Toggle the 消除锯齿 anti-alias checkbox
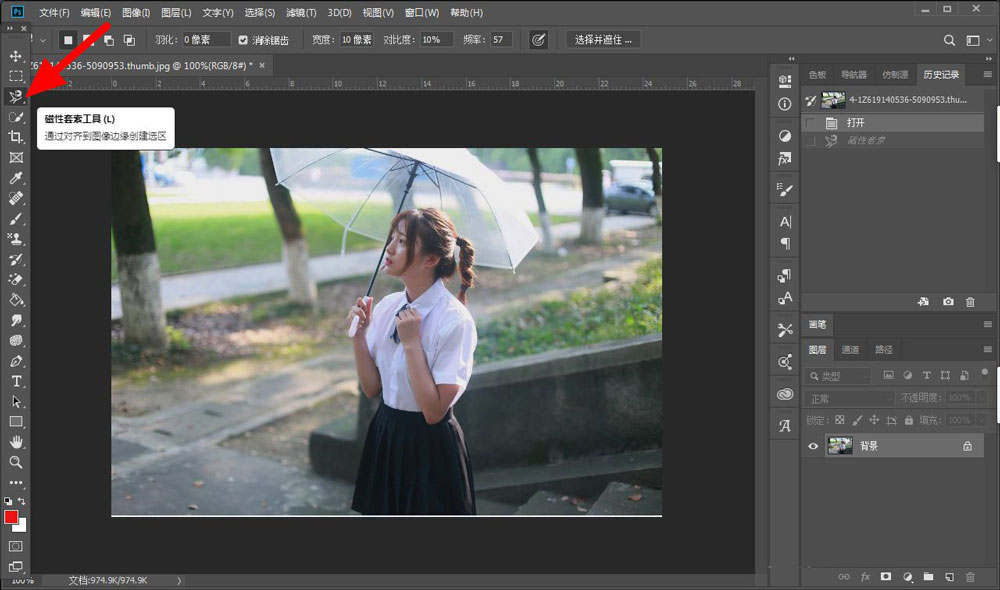 (243, 40)
